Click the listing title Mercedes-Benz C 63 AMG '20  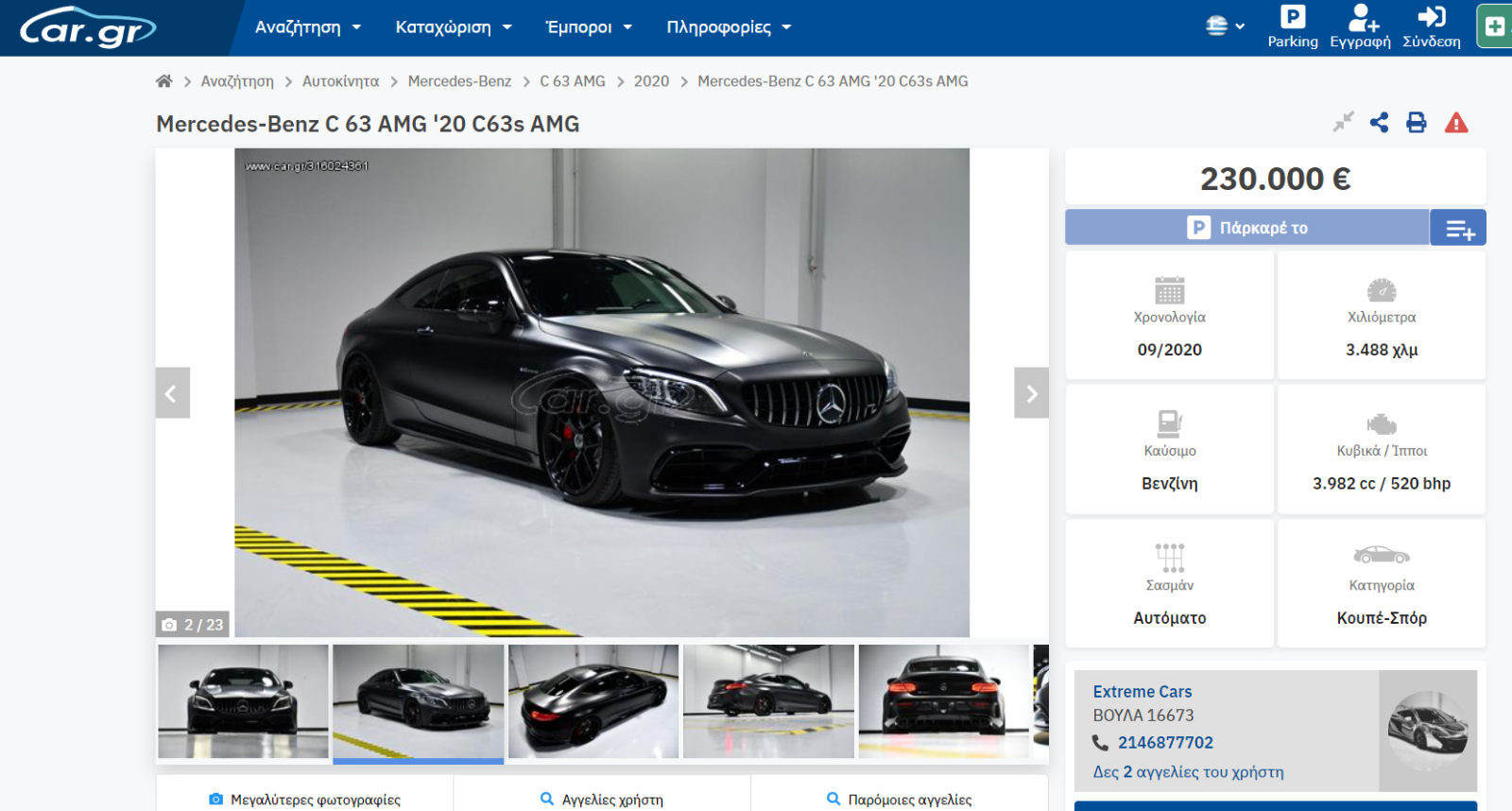[x=368, y=124]
